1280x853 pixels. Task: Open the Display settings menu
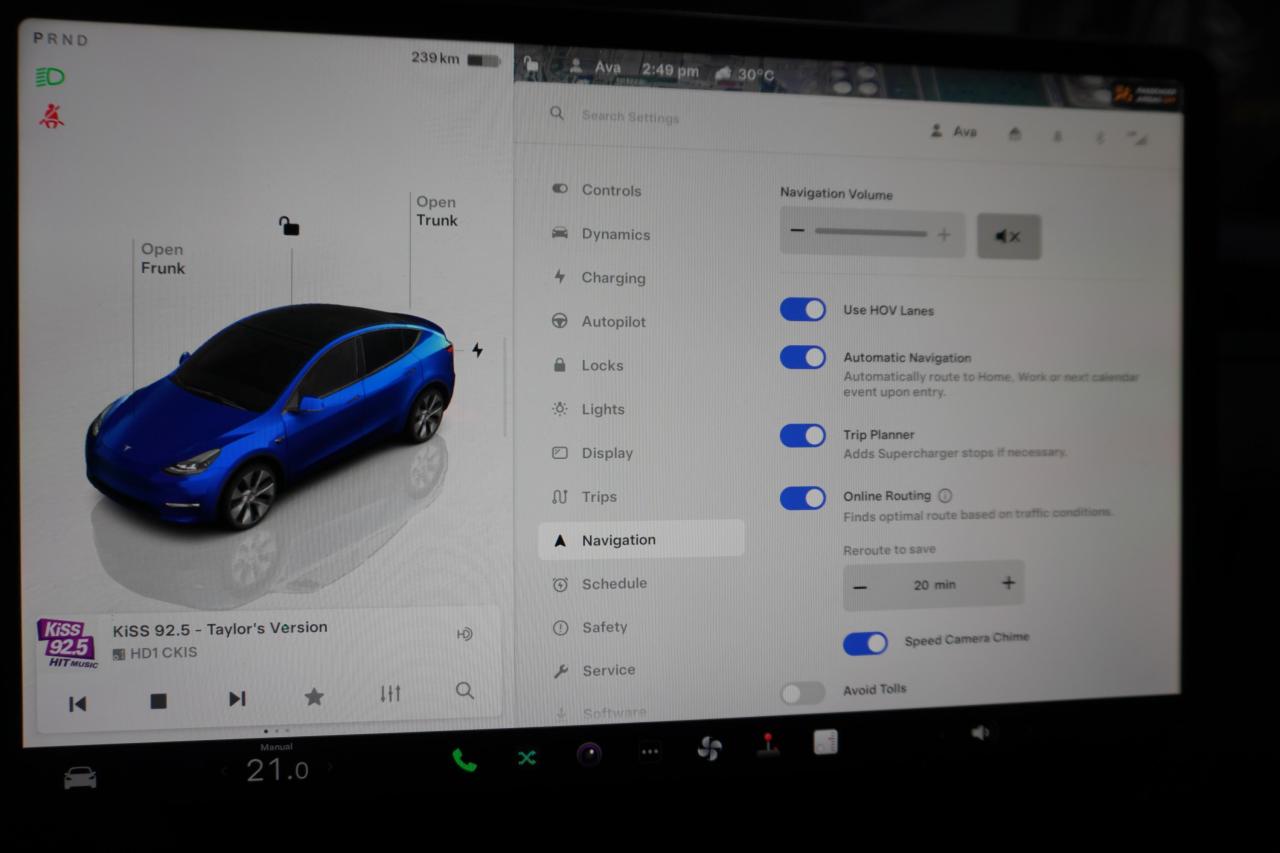[x=593, y=453]
